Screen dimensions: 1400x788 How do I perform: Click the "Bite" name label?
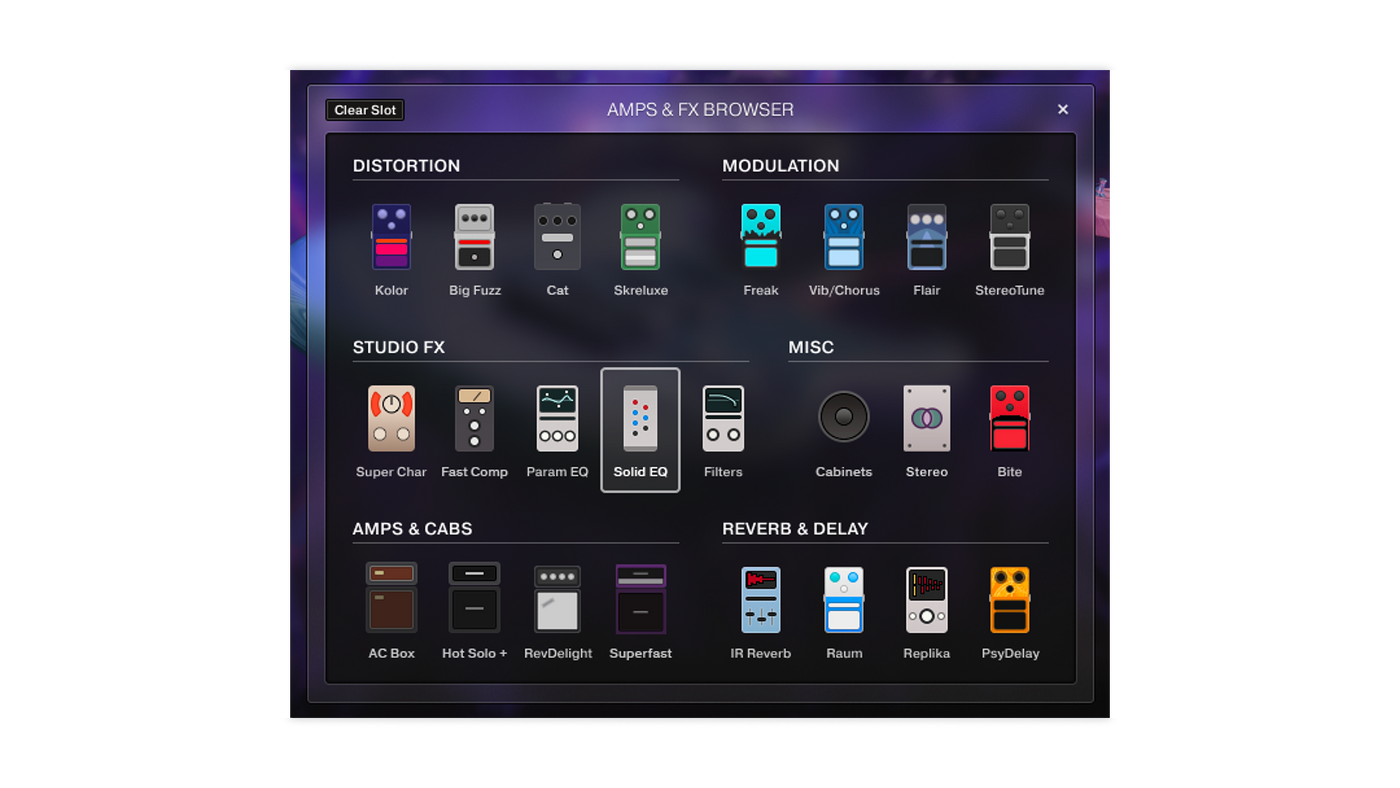pos(1010,472)
